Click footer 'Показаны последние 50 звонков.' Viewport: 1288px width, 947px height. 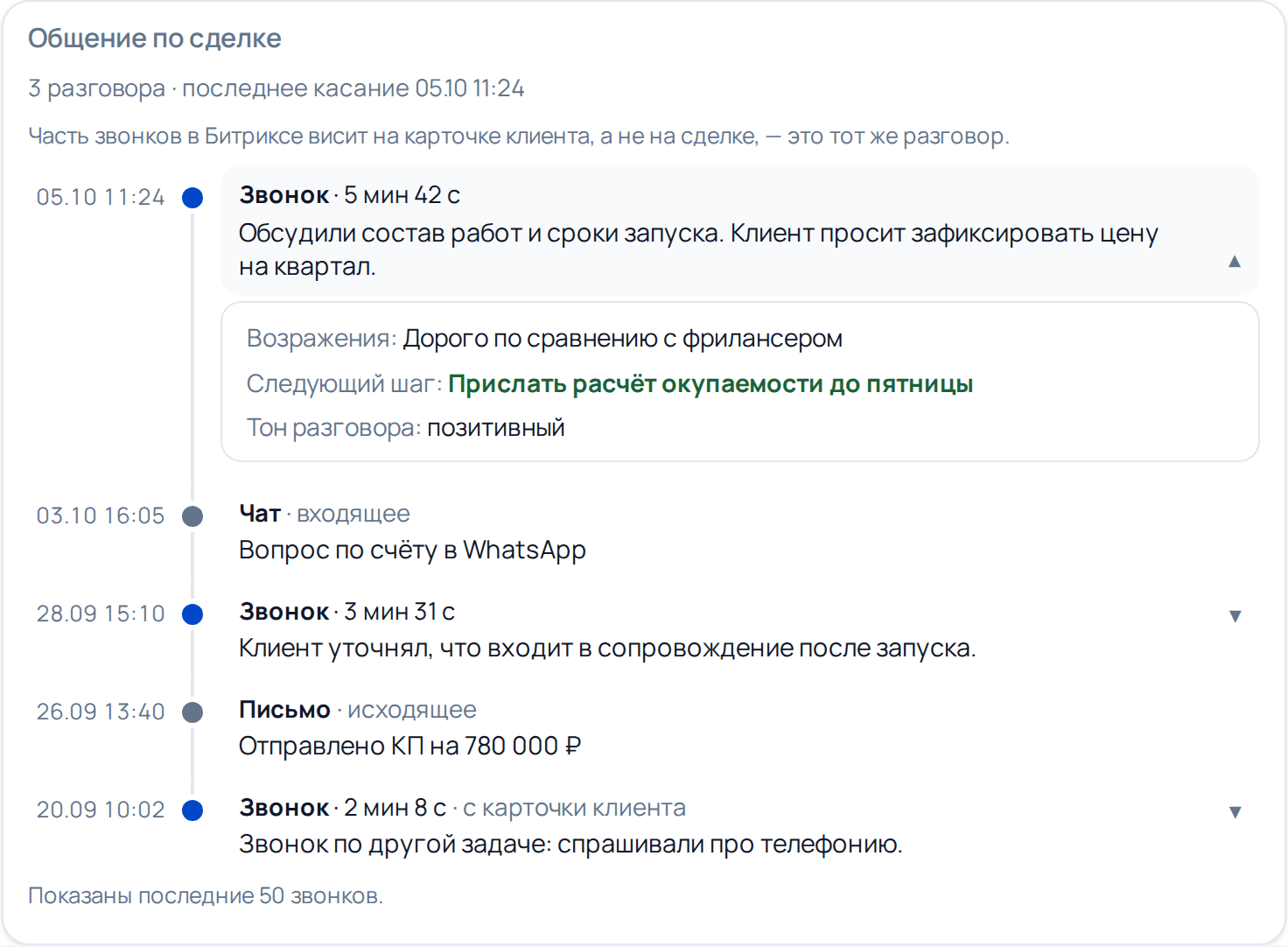(x=206, y=896)
